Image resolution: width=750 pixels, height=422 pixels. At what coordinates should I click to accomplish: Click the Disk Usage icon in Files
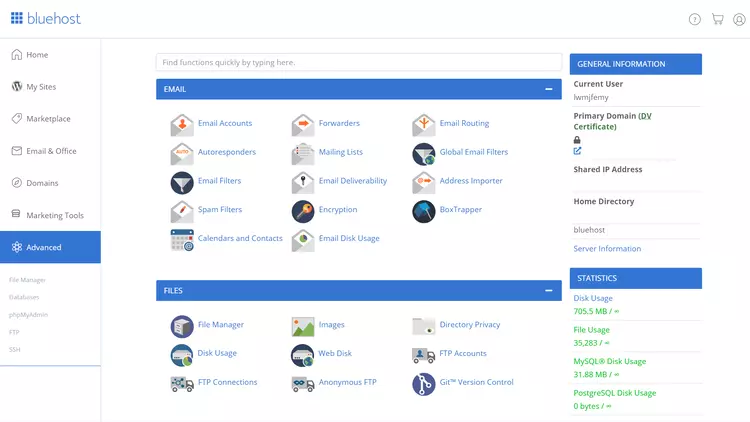click(x=182, y=355)
